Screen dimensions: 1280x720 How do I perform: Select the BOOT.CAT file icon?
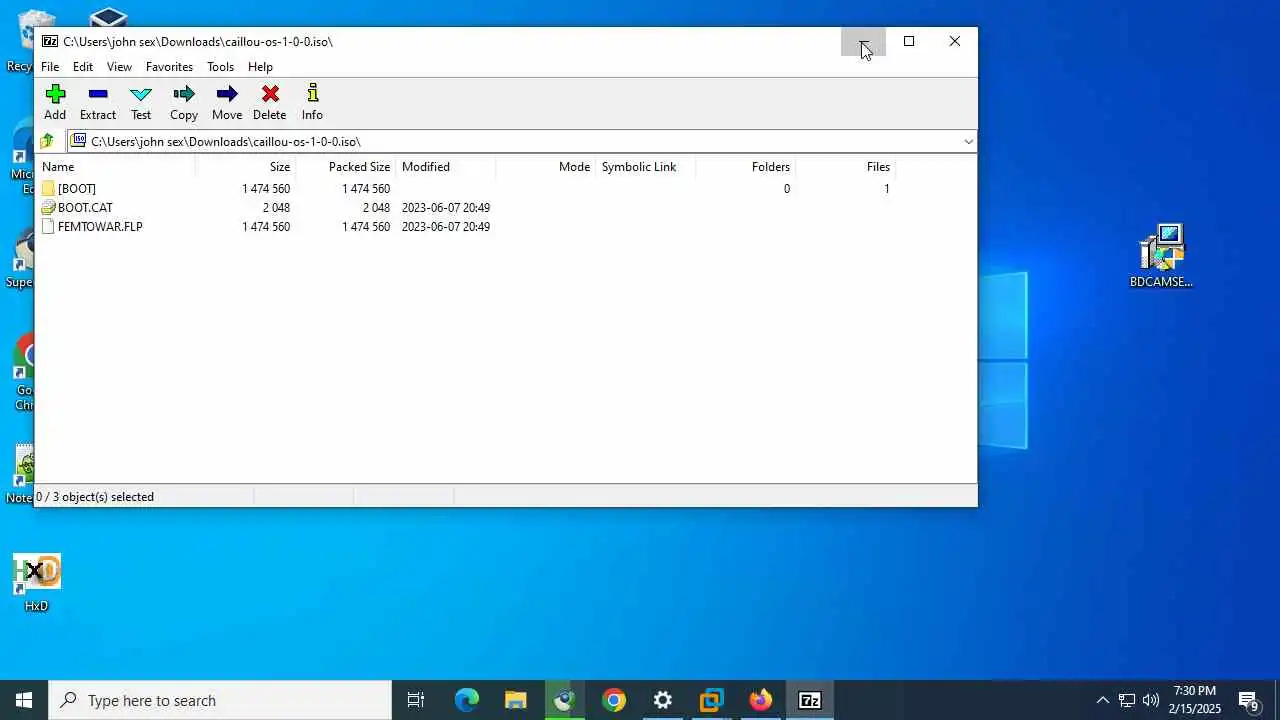(x=48, y=207)
